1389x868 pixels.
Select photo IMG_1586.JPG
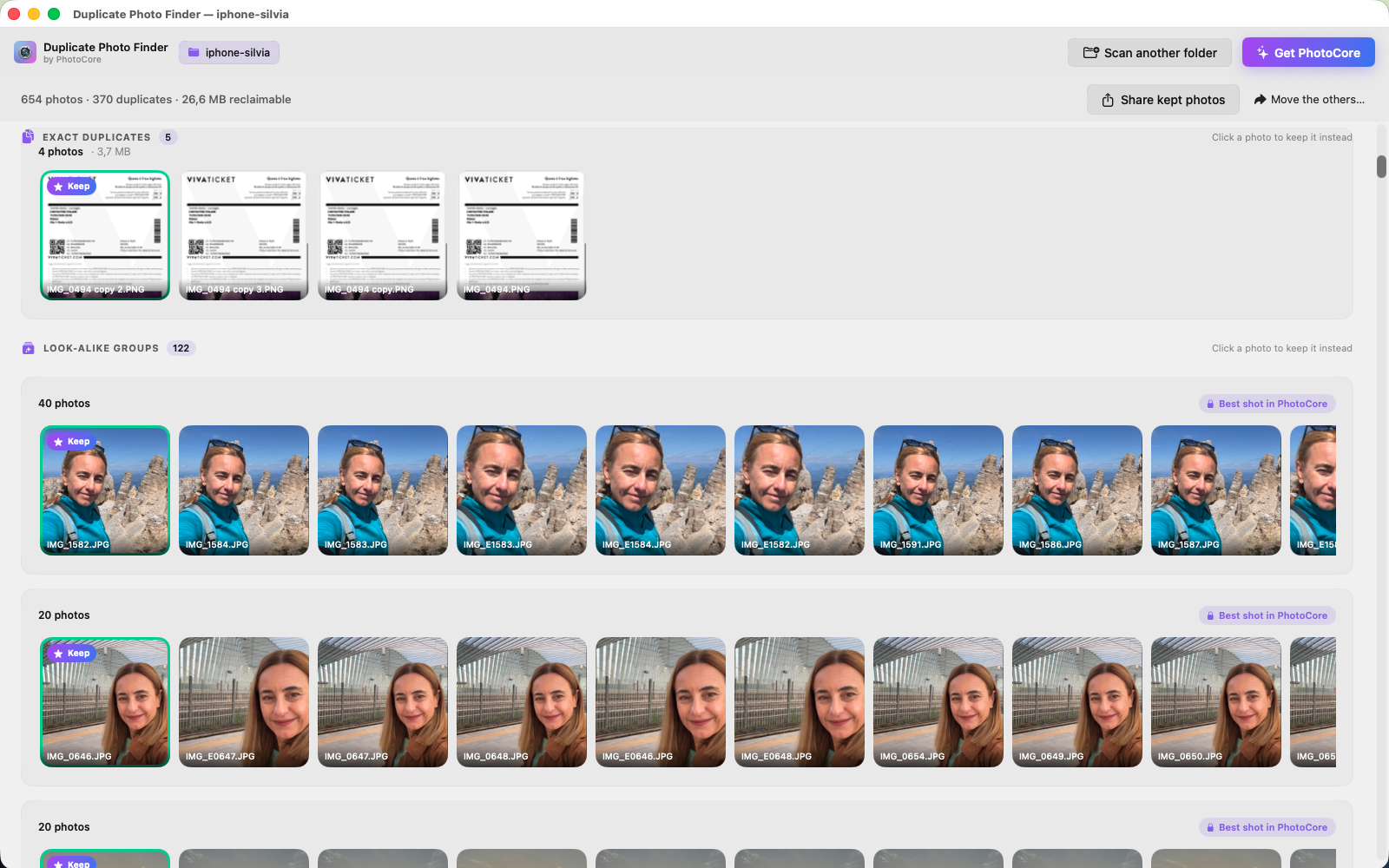point(1077,490)
